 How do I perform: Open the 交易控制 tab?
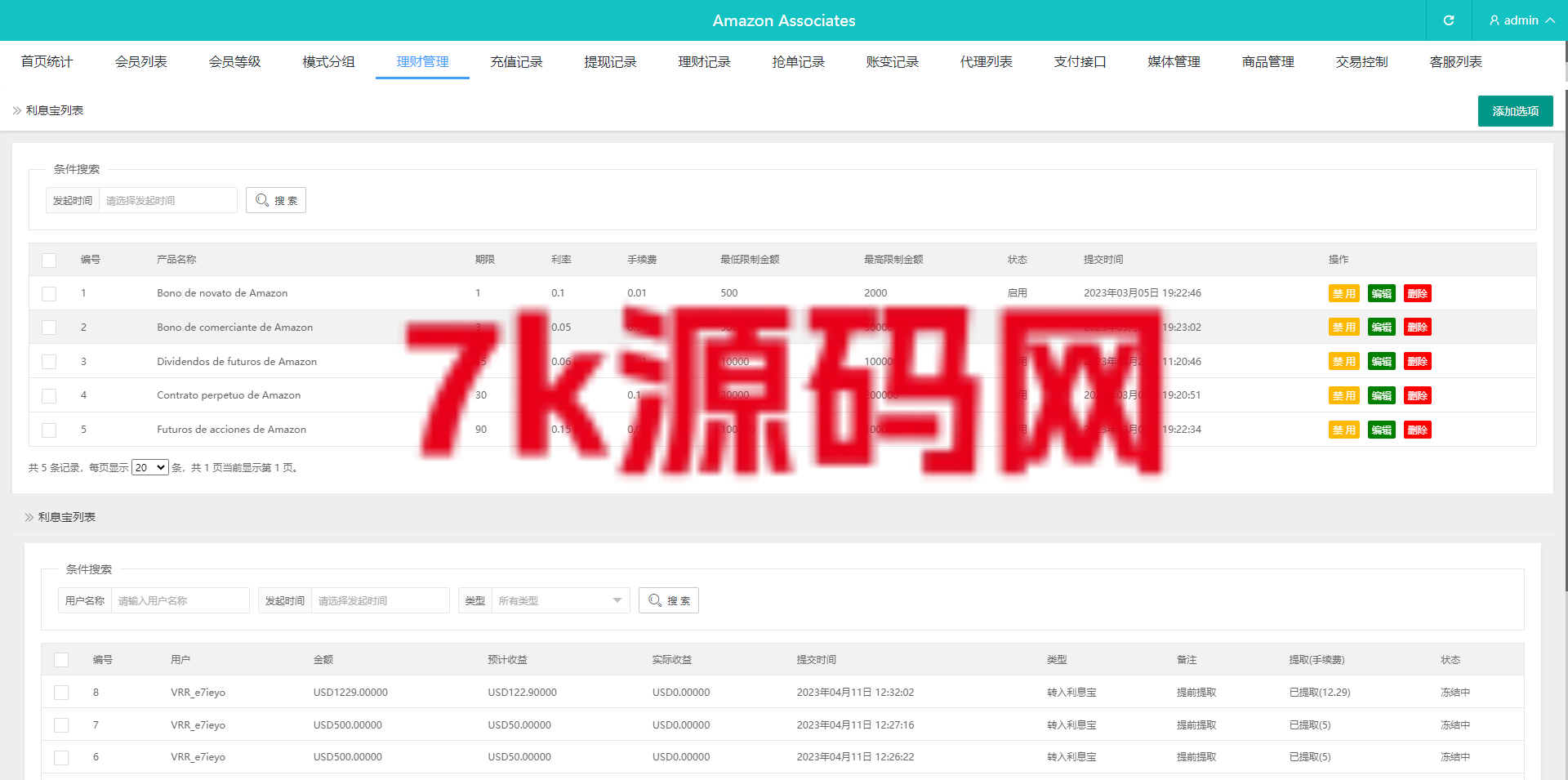(1361, 61)
